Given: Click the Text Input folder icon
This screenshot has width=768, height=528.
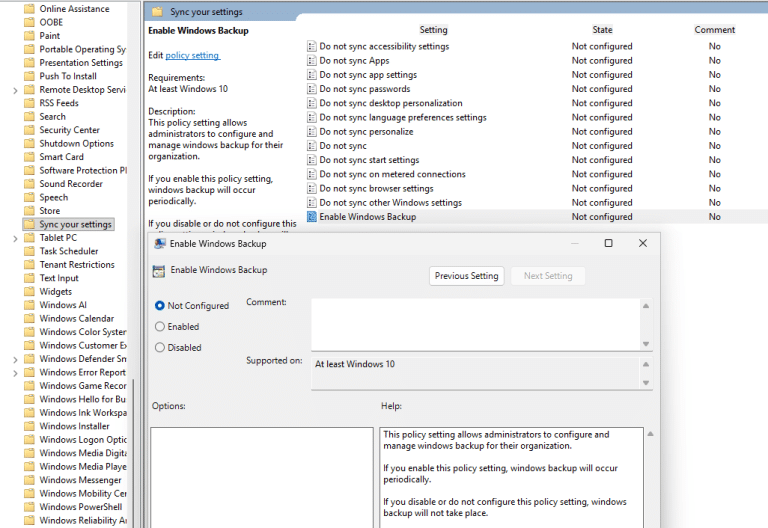Looking at the screenshot, I should (x=29, y=278).
